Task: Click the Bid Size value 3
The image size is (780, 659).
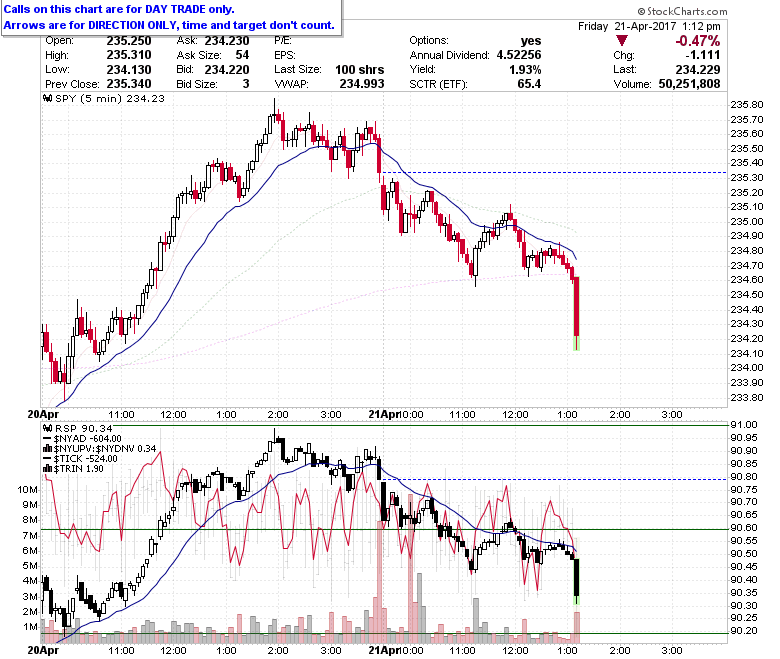Action: click(246, 84)
